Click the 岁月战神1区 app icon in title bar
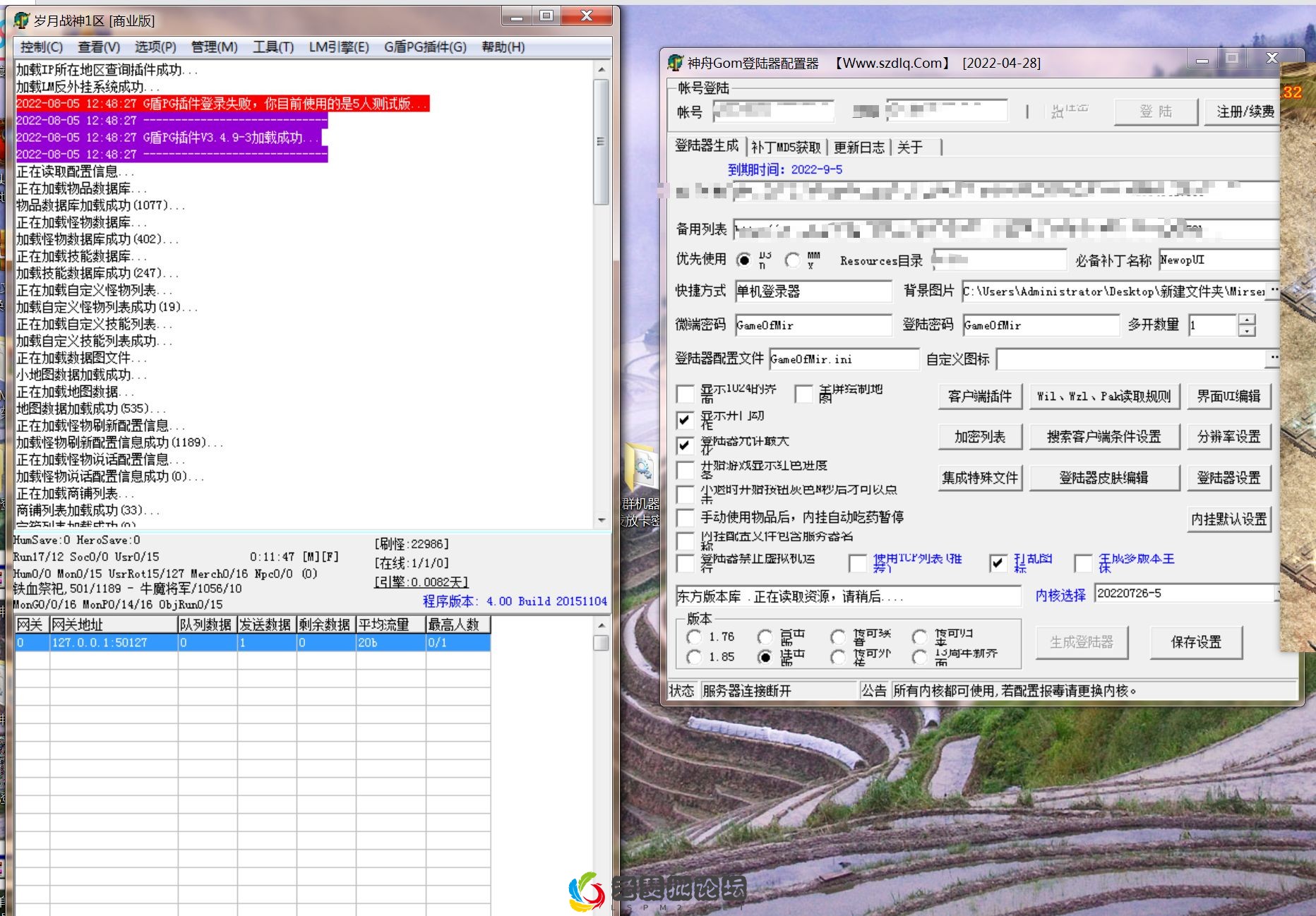 (21, 20)
